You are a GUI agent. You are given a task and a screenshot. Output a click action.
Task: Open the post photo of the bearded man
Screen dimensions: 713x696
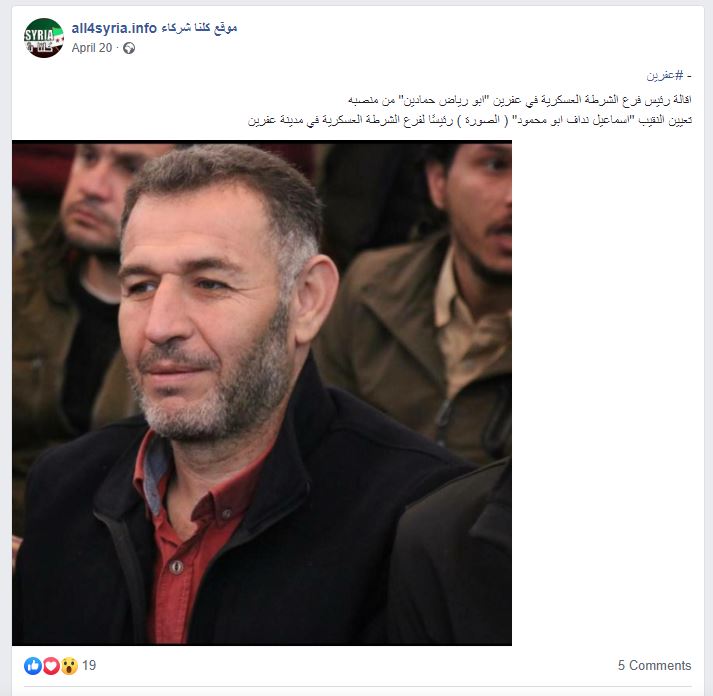(x=262, y=393)
